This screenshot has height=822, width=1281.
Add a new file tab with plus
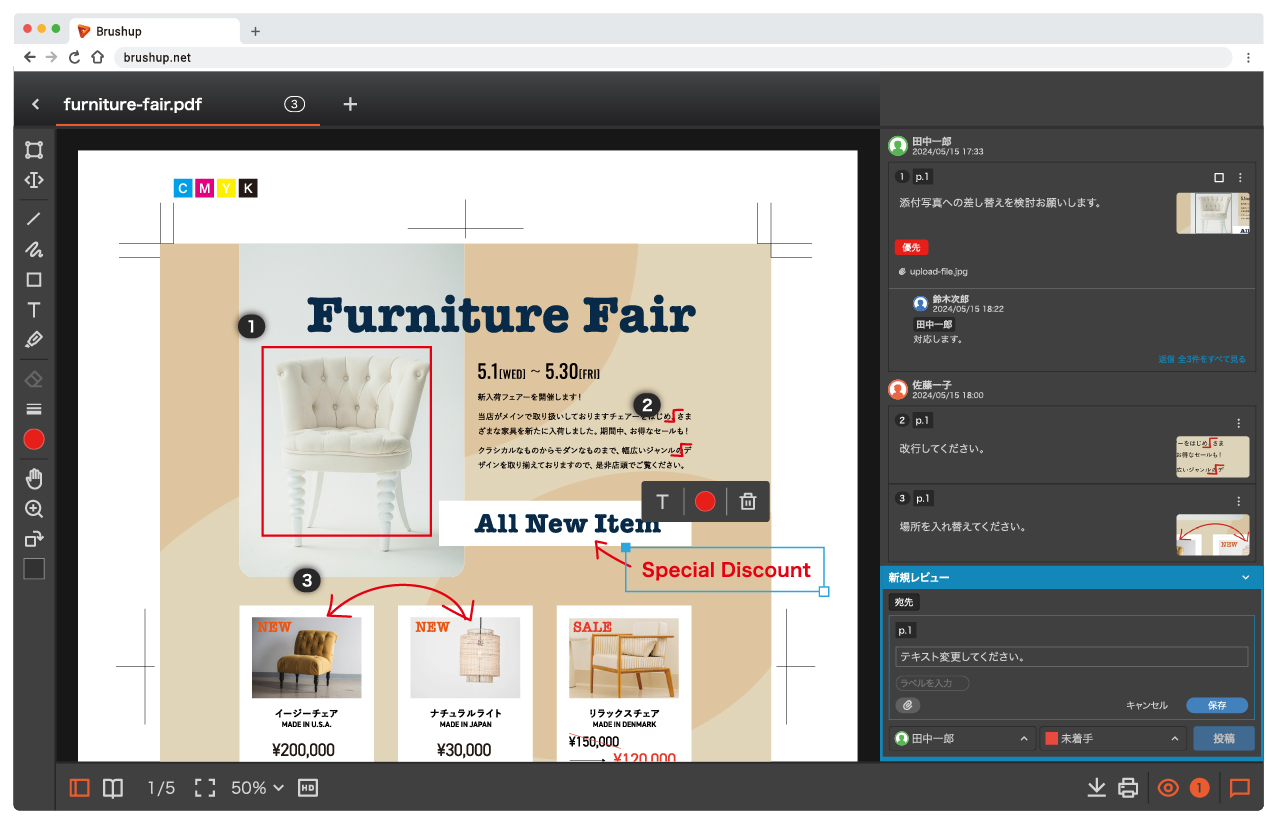[350, 104]
